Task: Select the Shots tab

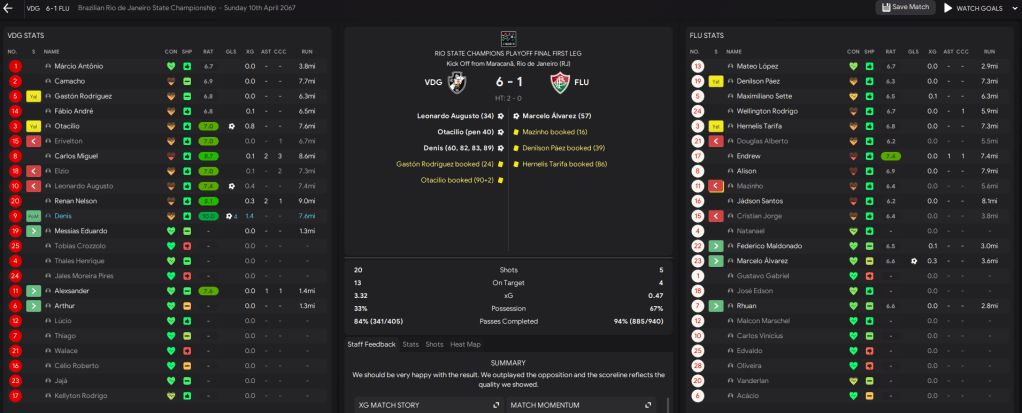Action: click(434, 344)
